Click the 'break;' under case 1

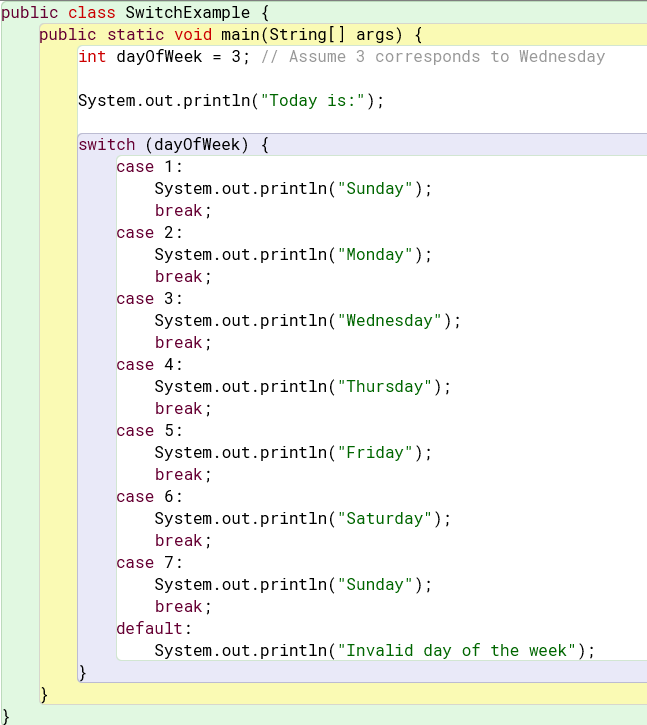(x=183, y=210)
